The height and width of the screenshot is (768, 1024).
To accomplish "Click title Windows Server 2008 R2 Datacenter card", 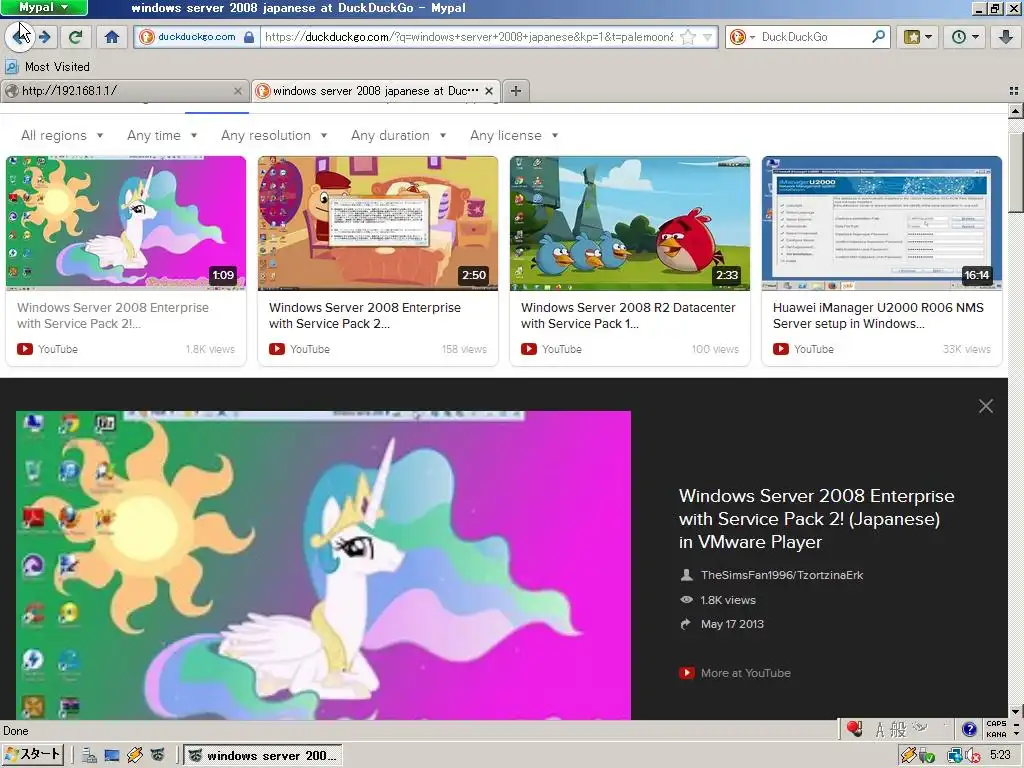I will click(628, 315).
